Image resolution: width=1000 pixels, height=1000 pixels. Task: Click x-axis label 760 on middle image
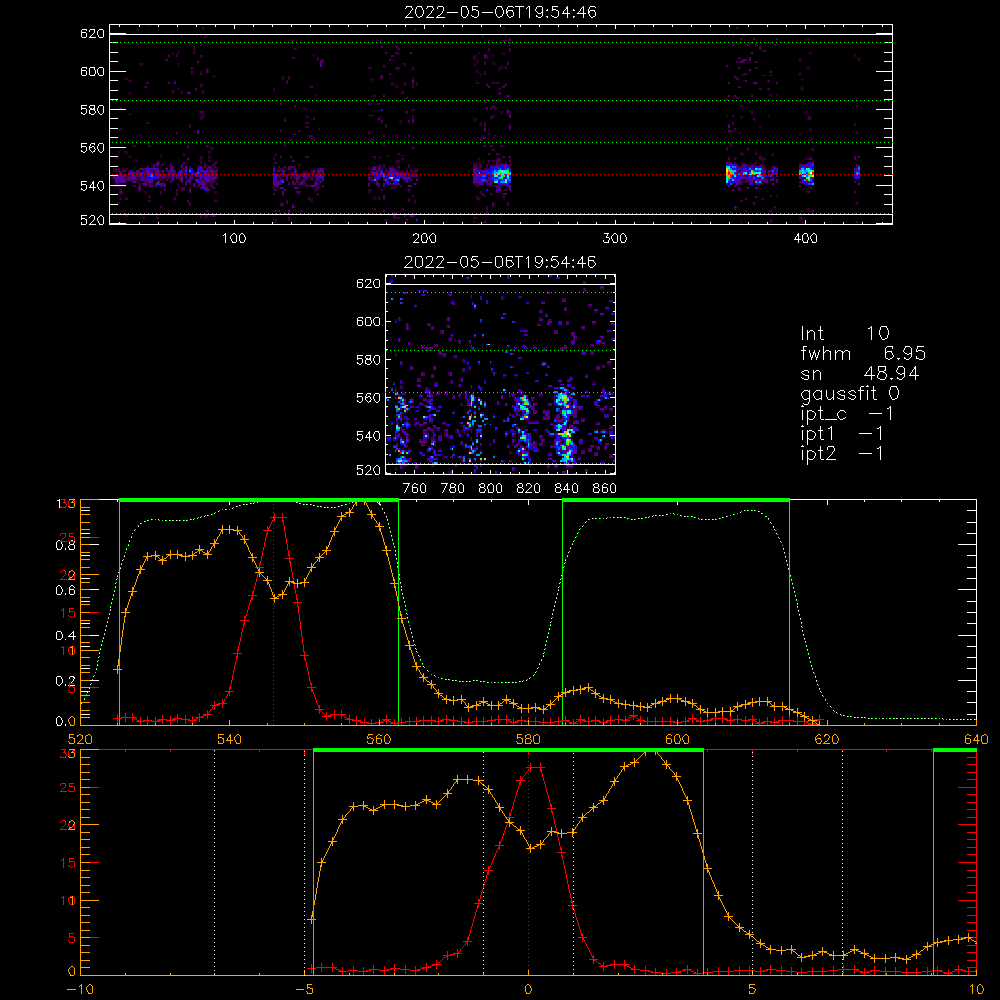click(415, 489)
